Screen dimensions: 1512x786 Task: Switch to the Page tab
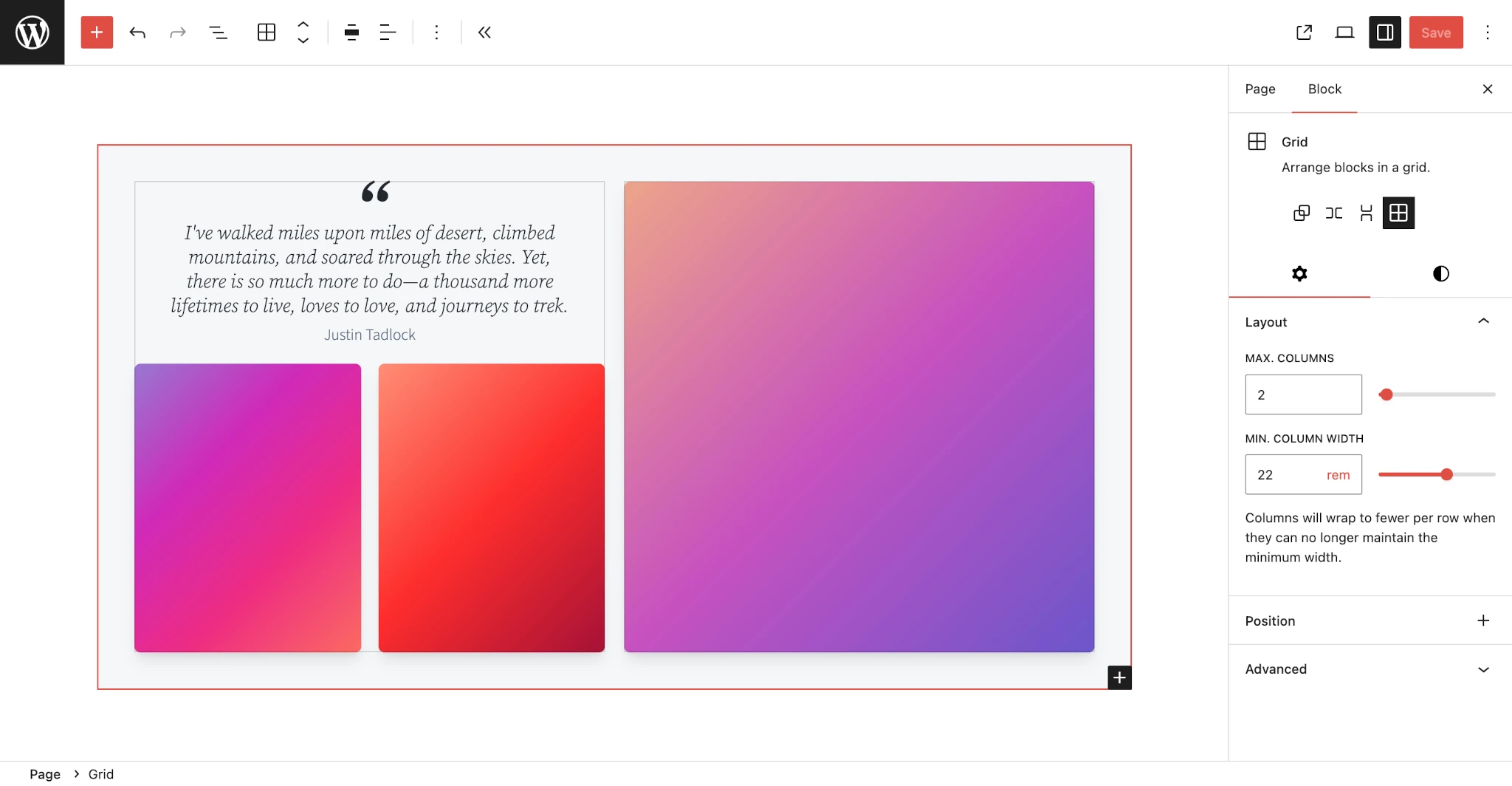pyautogui.click(x=1260, y=89)
